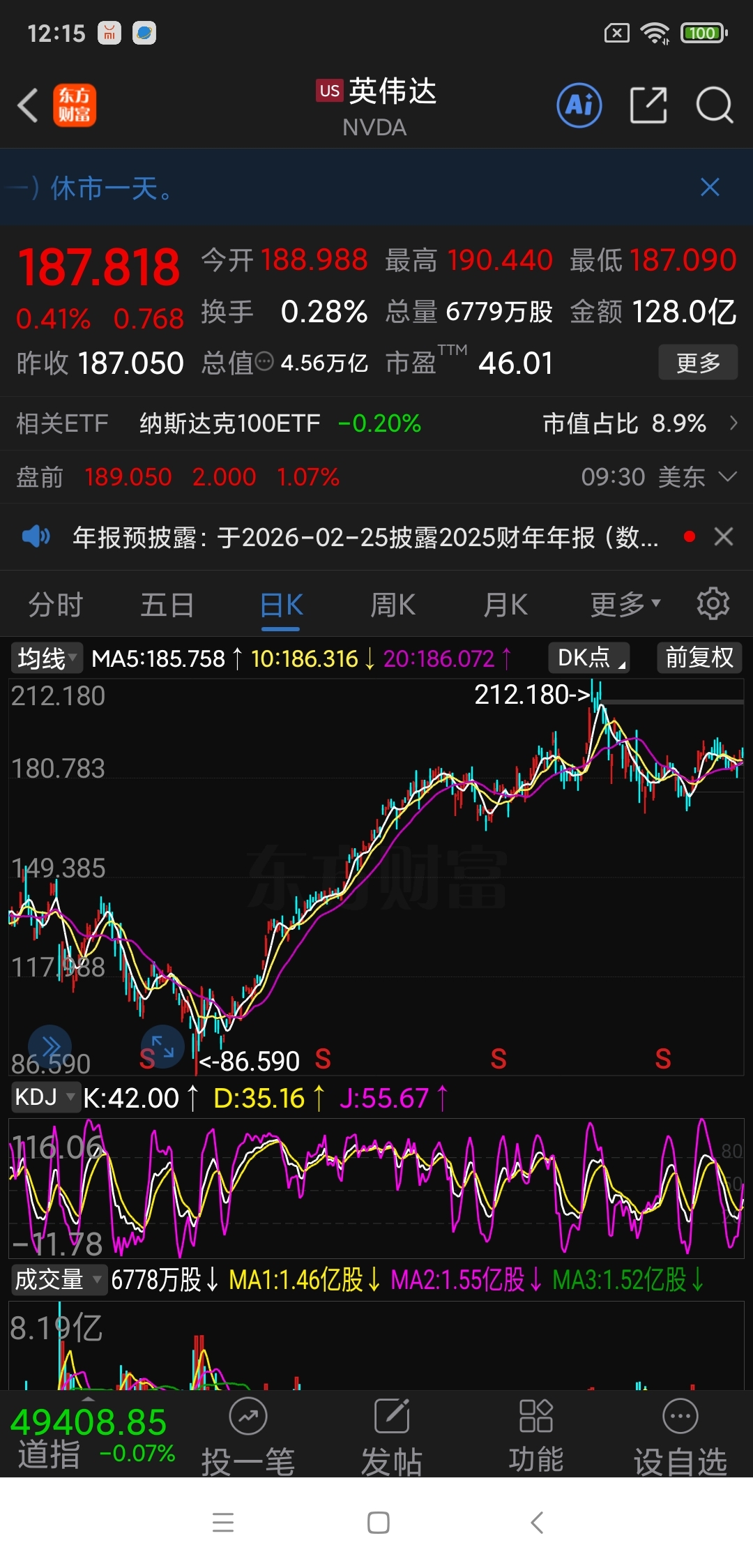Open the KDJ indicator dropdown
753x1568 pixels.
(45, 1097)
